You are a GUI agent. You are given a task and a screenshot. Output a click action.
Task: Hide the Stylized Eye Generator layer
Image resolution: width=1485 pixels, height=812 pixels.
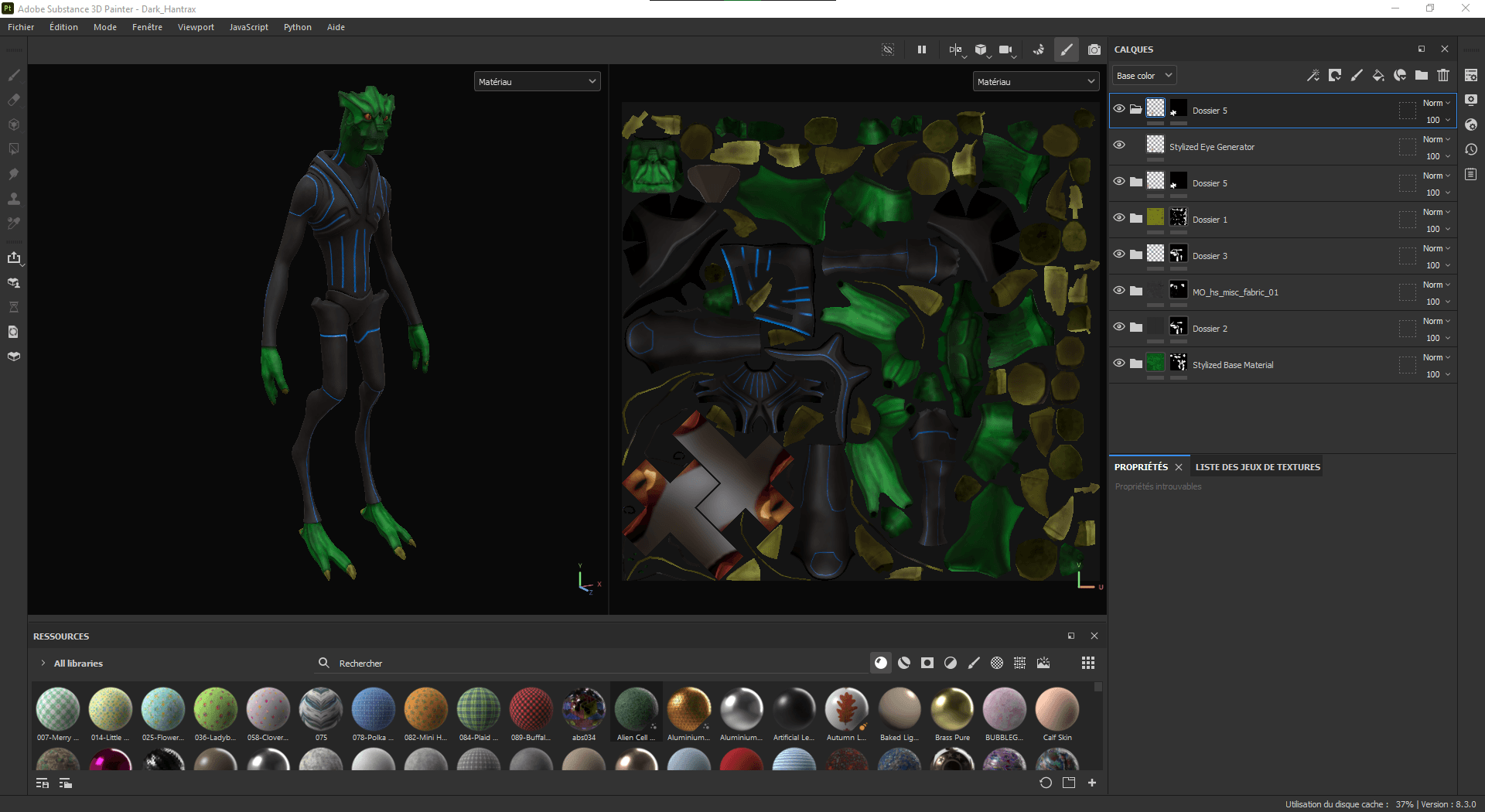(1119, 145)
